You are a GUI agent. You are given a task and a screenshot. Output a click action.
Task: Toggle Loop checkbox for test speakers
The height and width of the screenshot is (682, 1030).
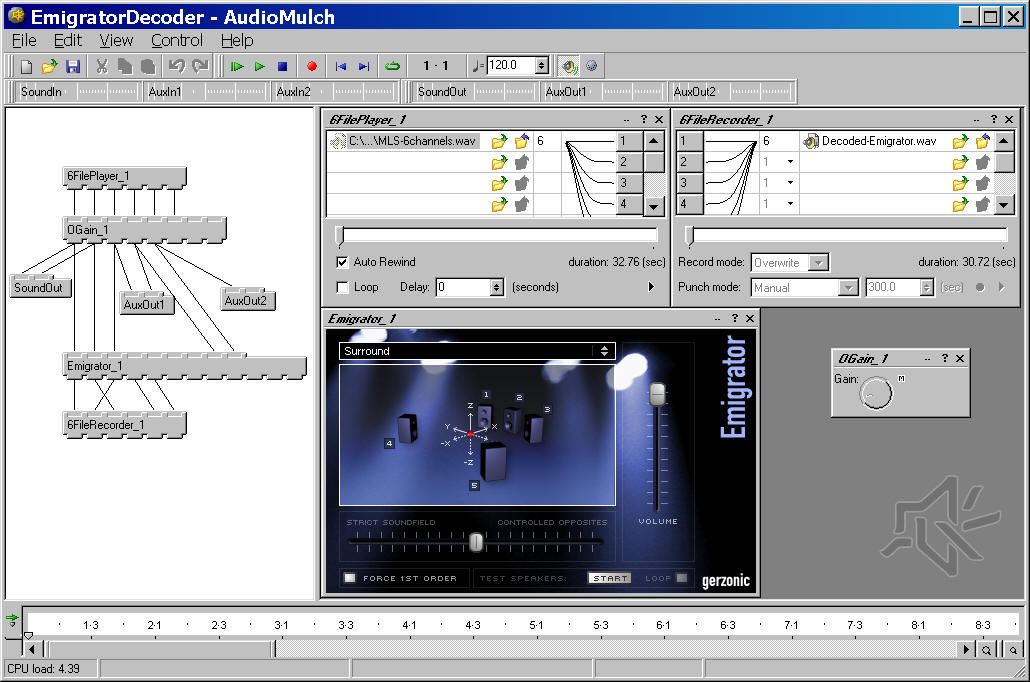[682, 578]
